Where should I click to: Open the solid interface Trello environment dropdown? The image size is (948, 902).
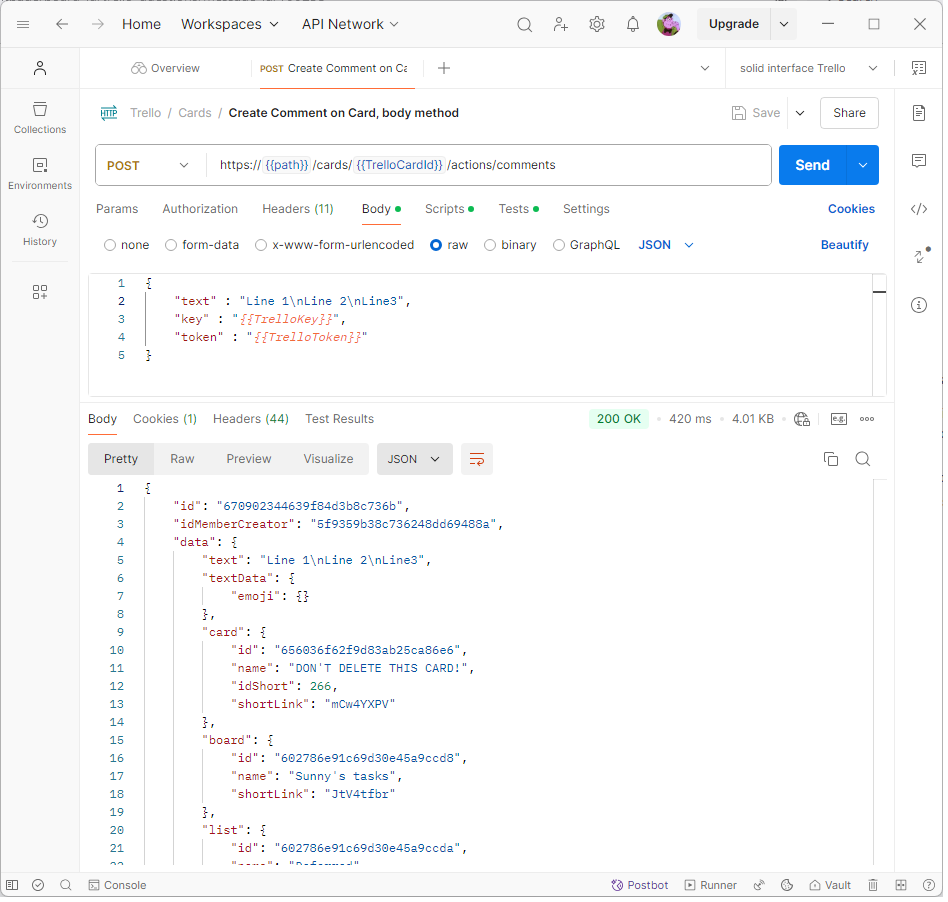click(x=807, y=68)
